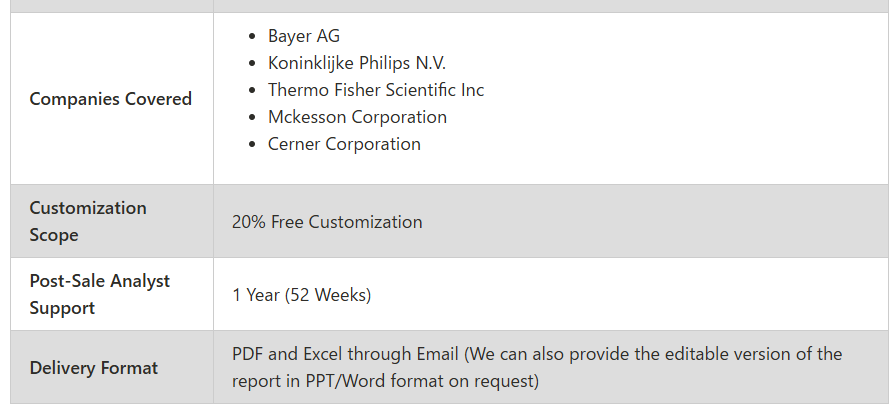Click the bullet before Koninklijke Philips
This screenshot has height=413, width=894.
point(253,63)
